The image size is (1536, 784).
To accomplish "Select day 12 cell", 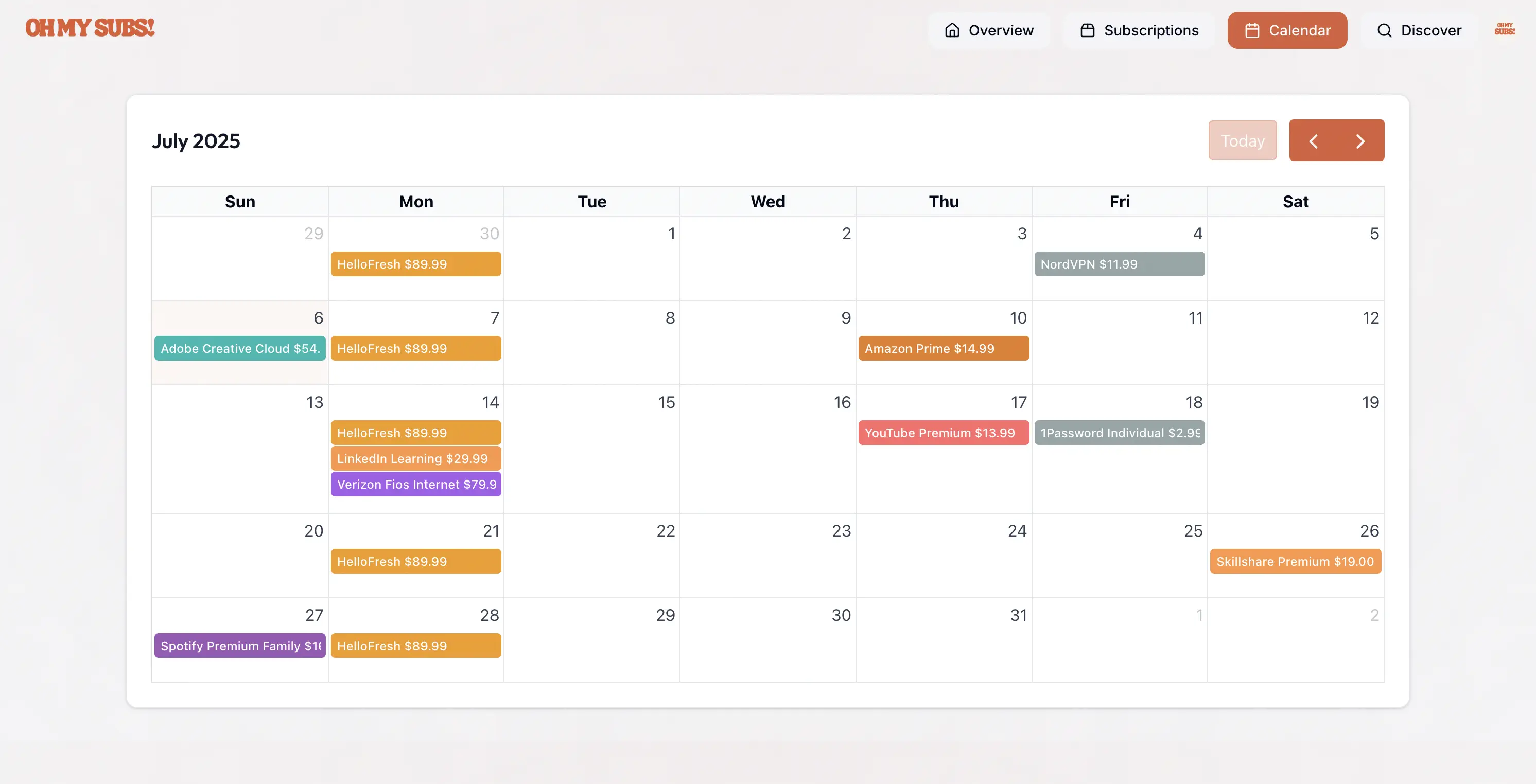I will (1295, 343).
